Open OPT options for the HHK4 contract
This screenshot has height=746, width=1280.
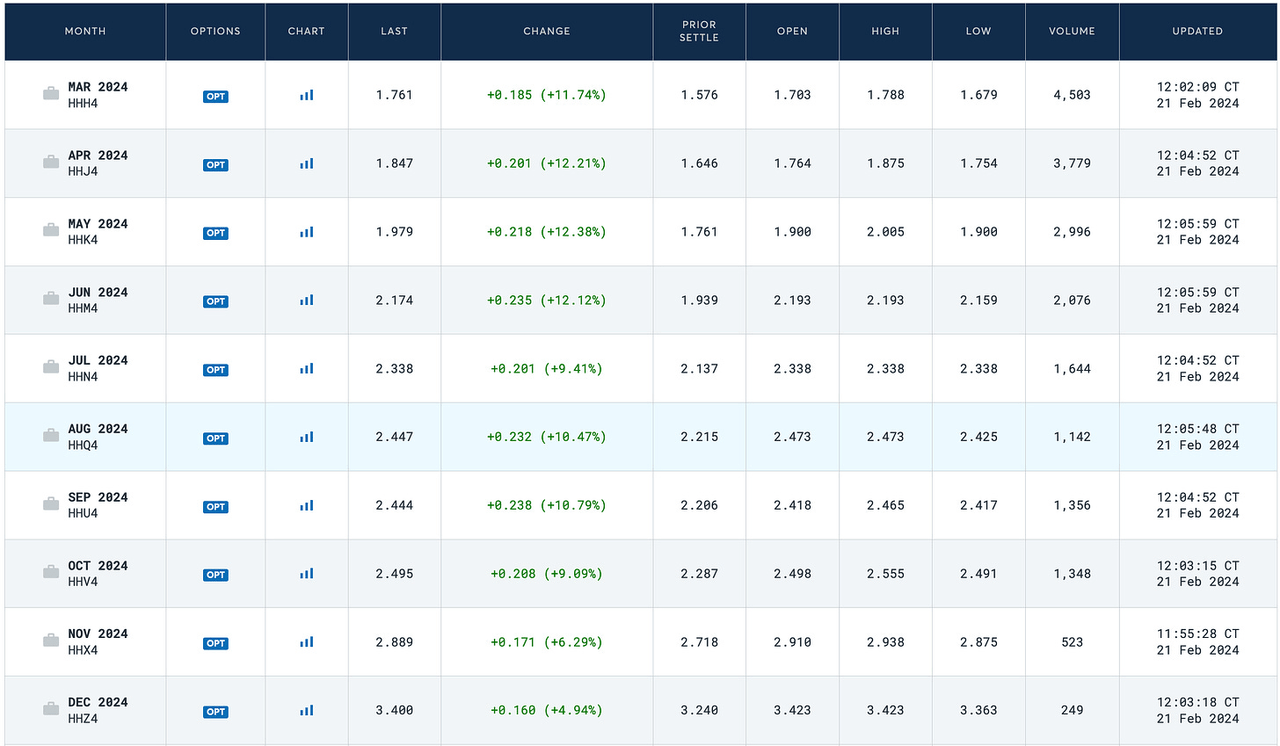tap(216, 233)
